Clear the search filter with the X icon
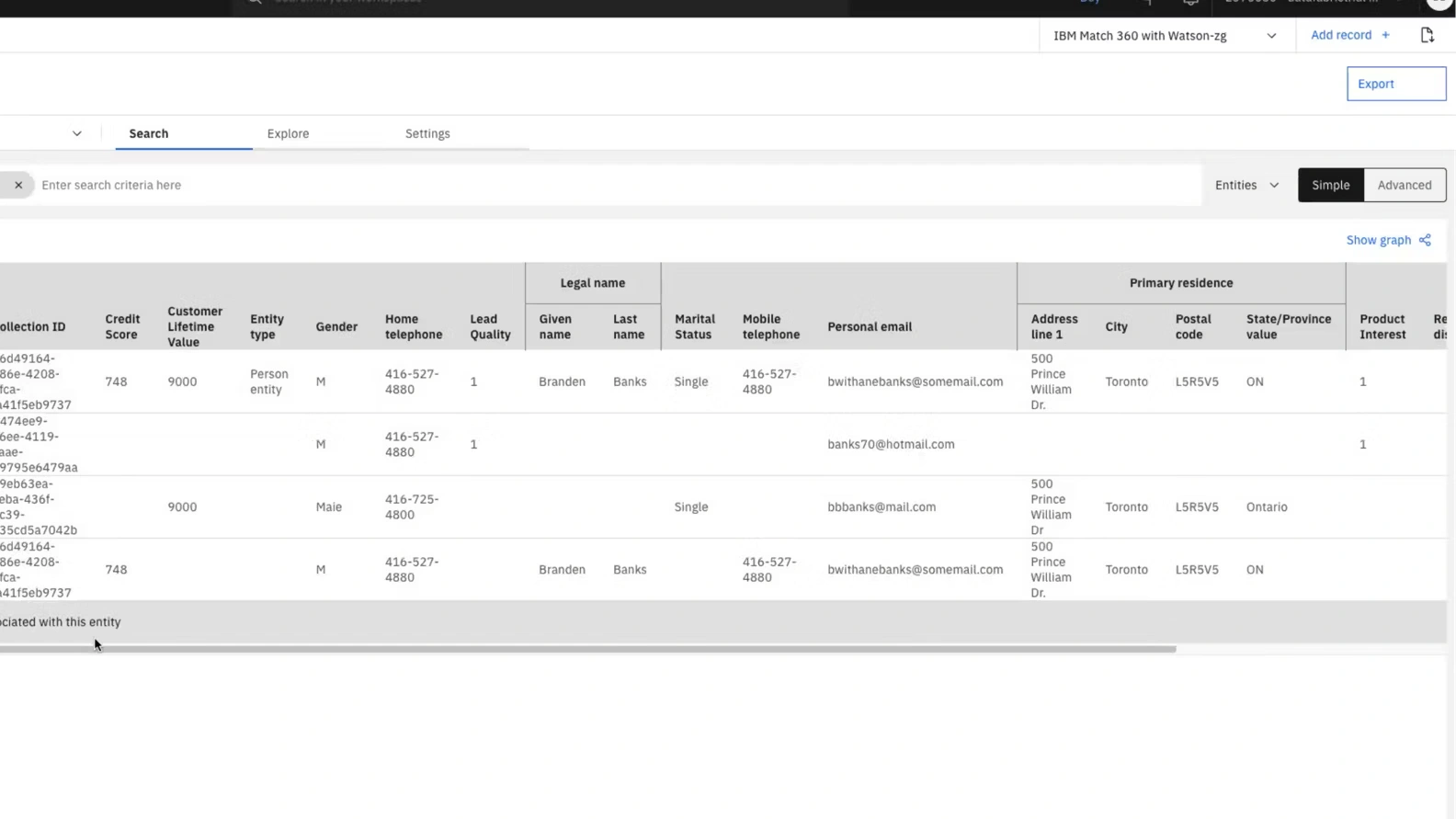Image resolution: width=1456 pixels, height=819 pixels. tap(18, 185)
